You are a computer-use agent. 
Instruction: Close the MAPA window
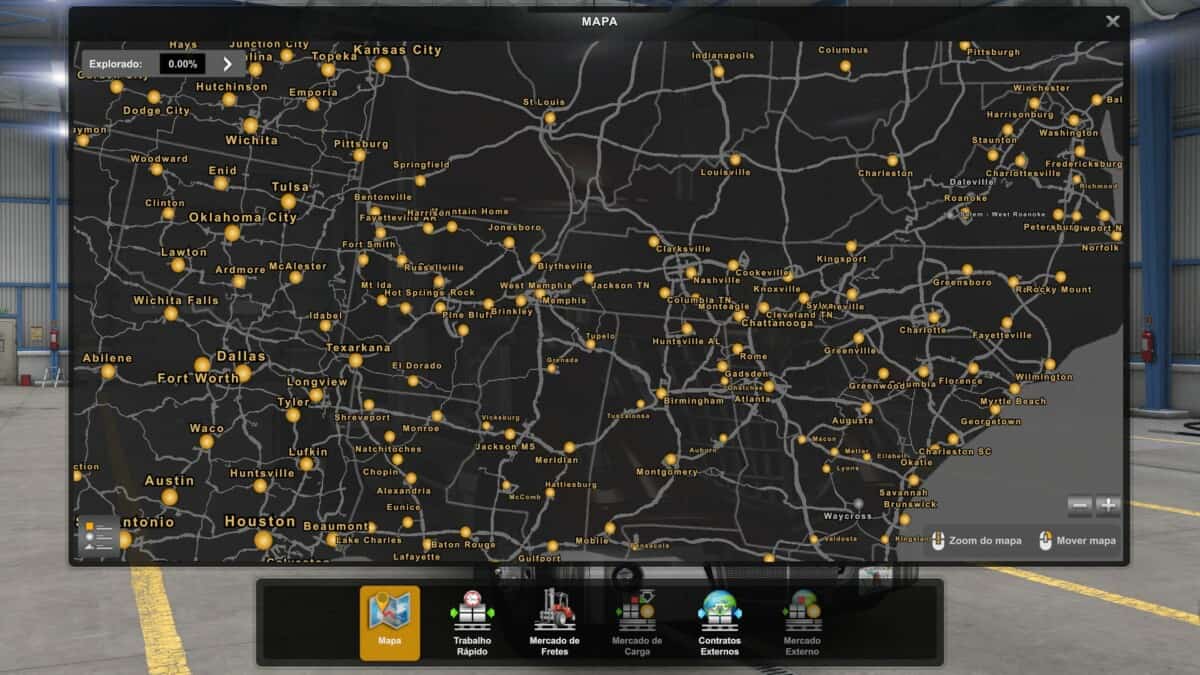coord(1112,21)
